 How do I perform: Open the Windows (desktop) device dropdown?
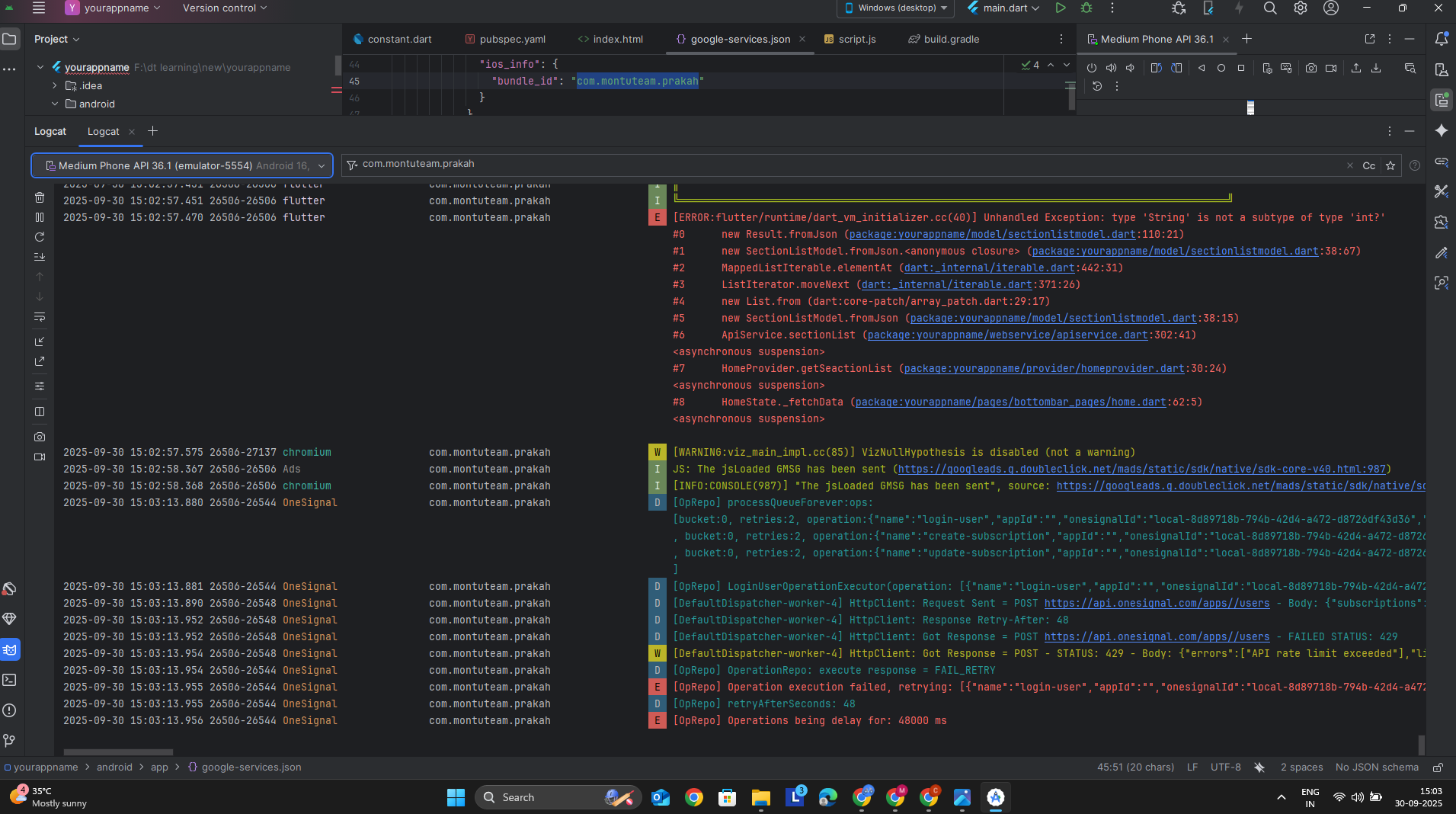pos(896,8)
